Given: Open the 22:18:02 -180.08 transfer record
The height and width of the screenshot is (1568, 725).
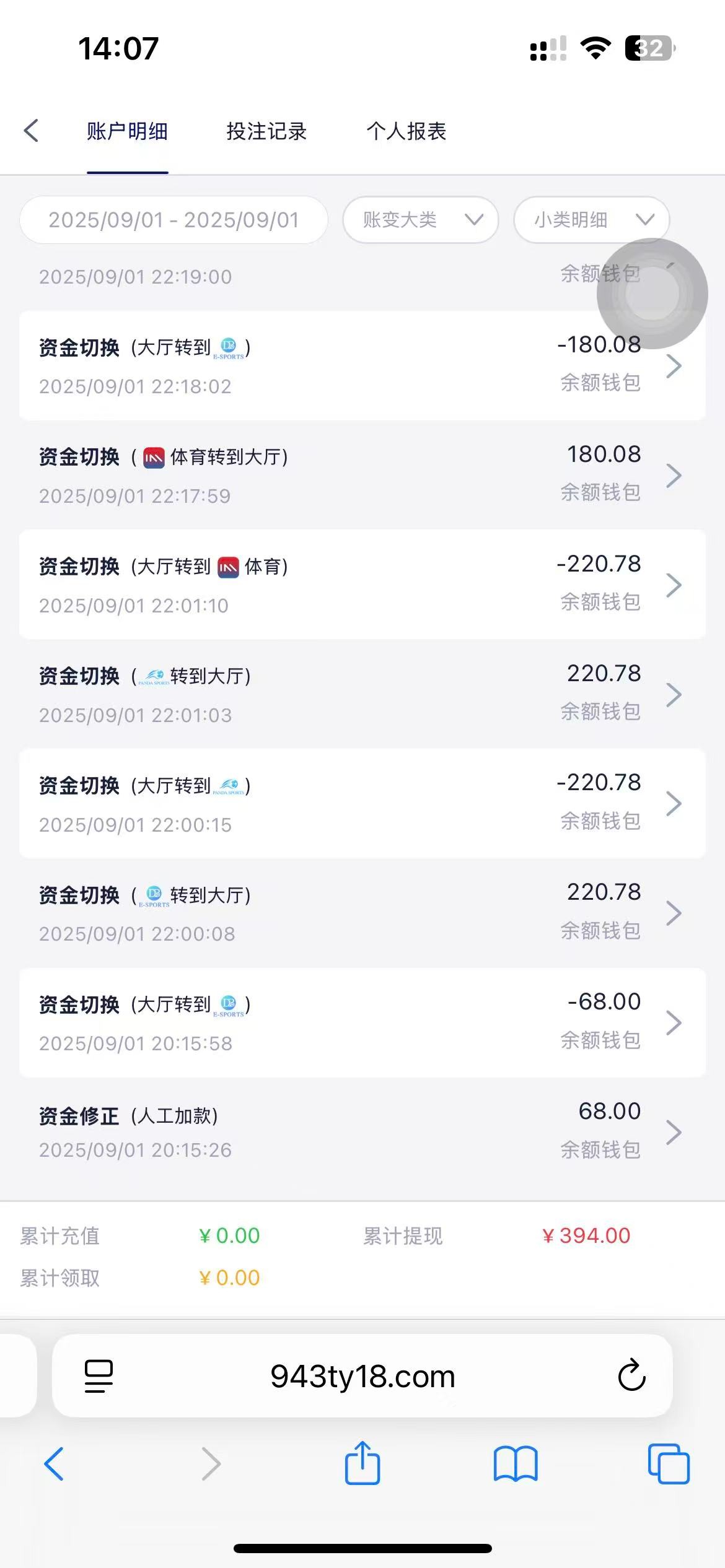Looking at the screenshot, I should 674,366.
